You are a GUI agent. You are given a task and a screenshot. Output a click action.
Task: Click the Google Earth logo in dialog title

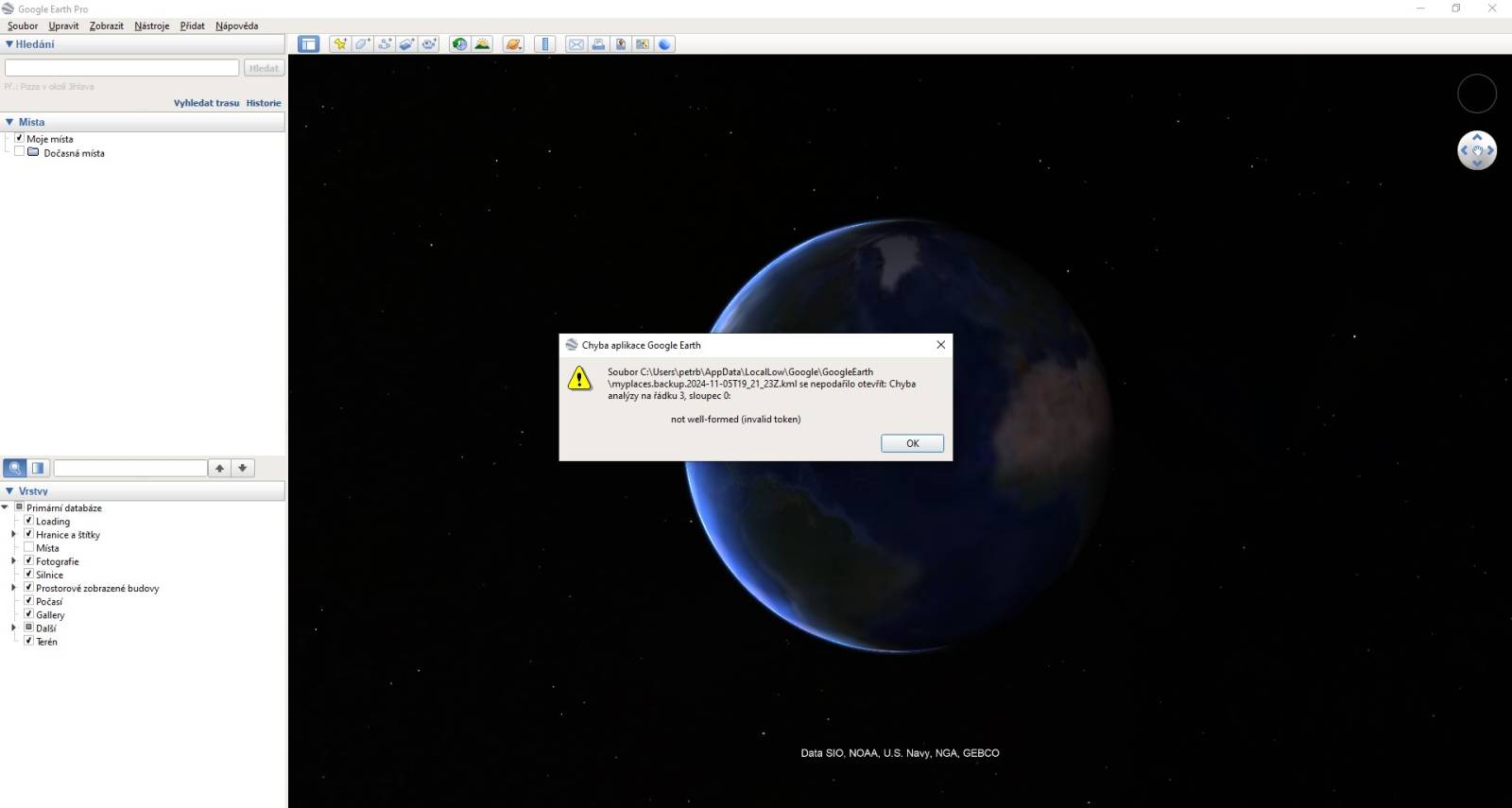(x=572, y=345)
